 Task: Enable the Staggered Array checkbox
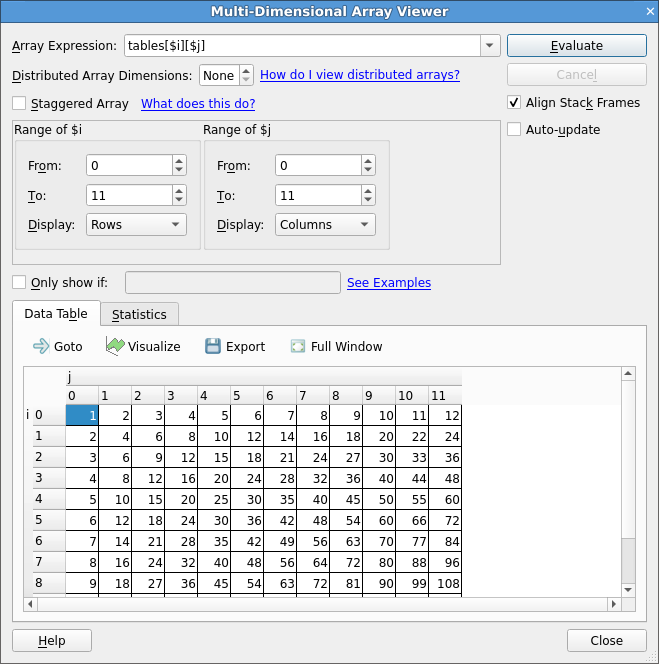click(x=19, y=103)
